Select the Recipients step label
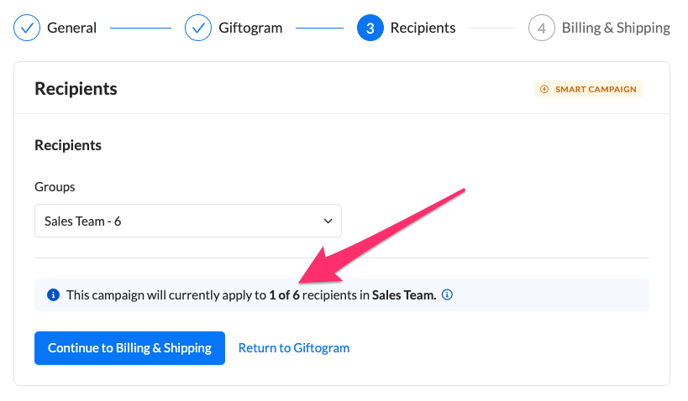The height and width of the screenshot is (401, 688). click(x=423, y=28)
